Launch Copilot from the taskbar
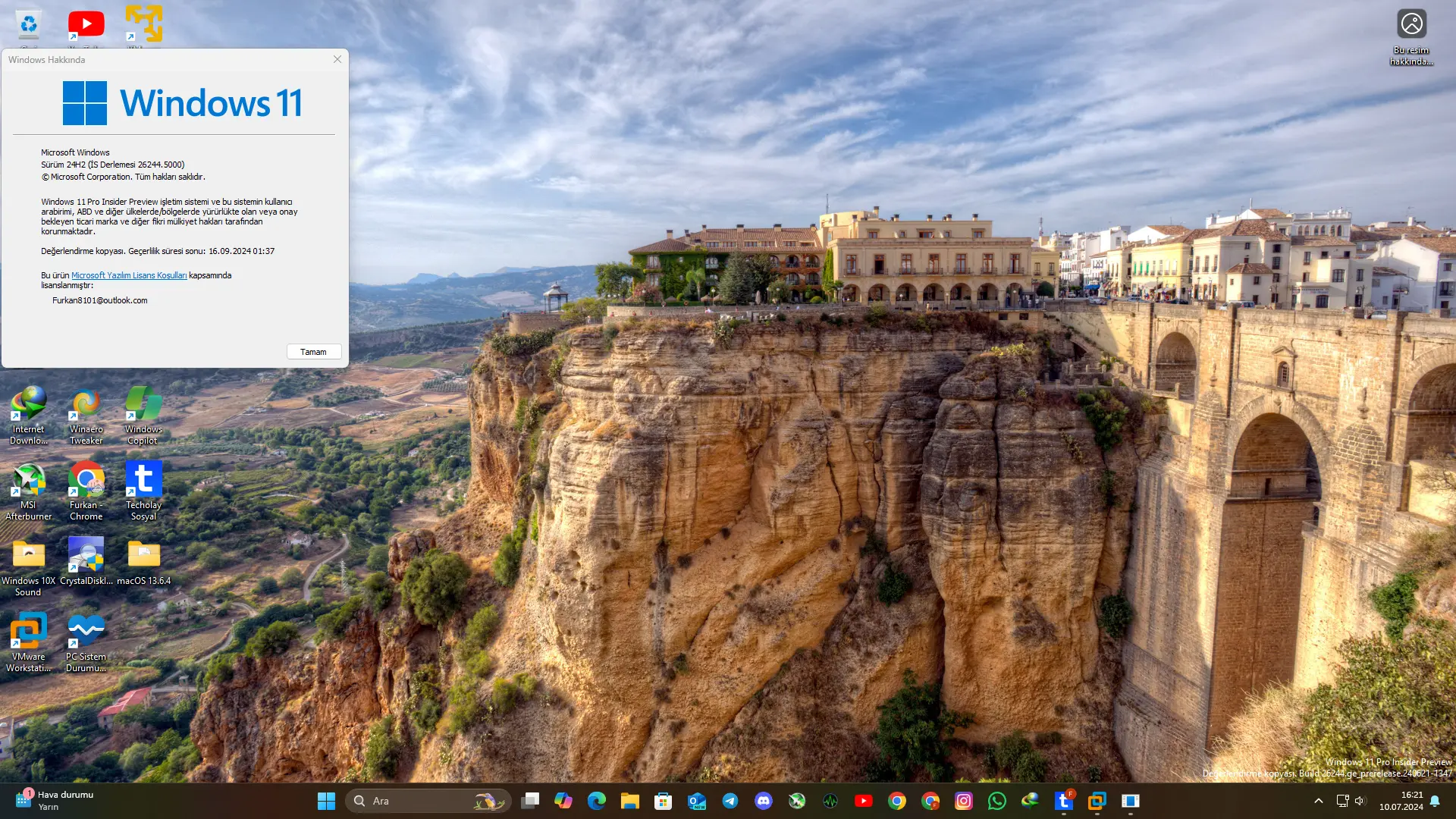Image resolution: width=1456 pixels, height=819 pixels. tap(563, 801)
